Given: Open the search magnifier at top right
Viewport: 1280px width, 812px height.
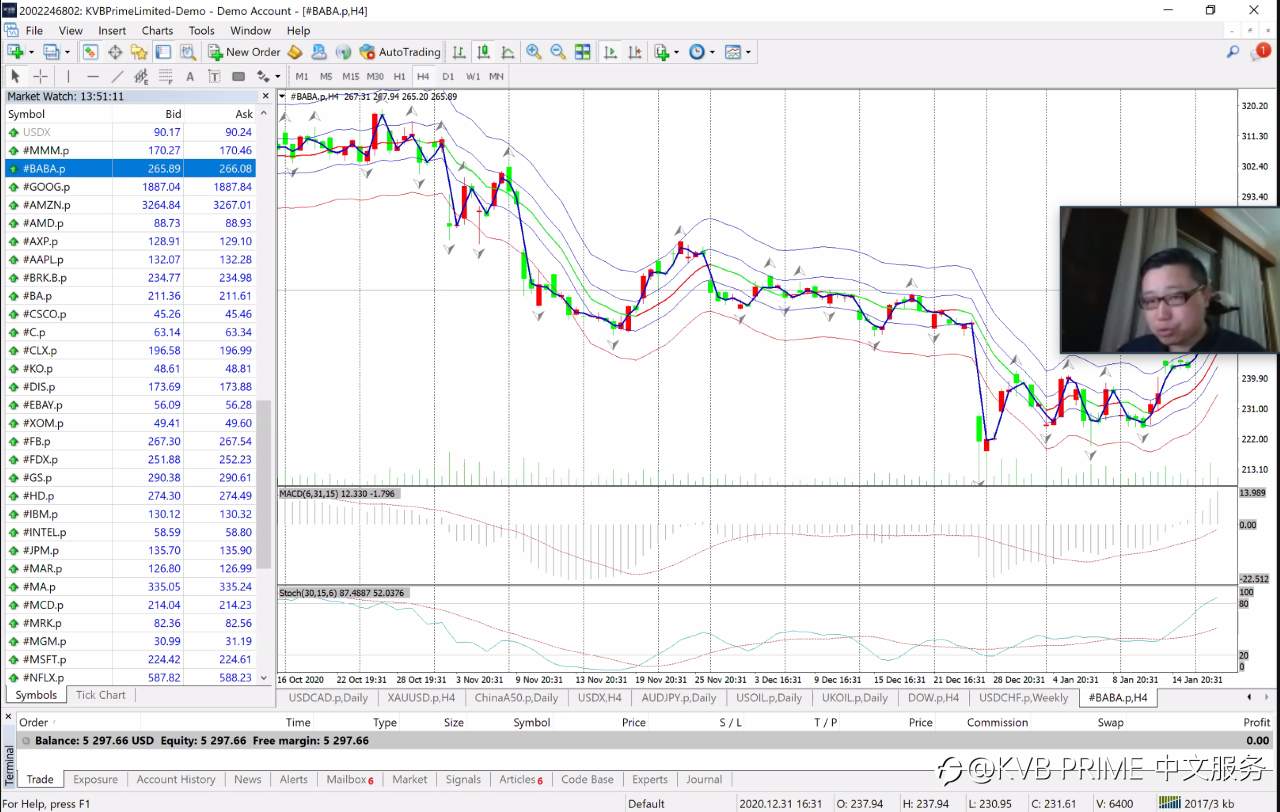Looking at the screenshot, I should pyautogui.click(x=1233, y=51).
